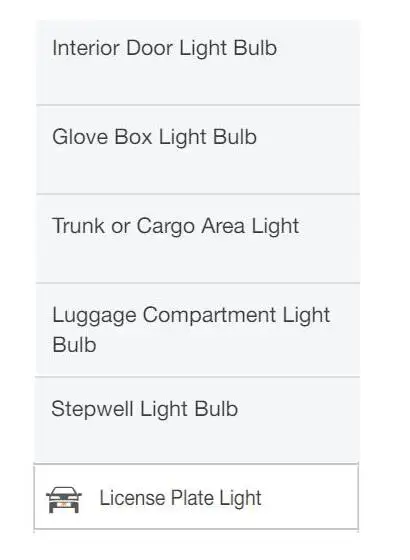Click the Glove Box Light Bulb text
This screenshot has height=560, width=410.
coord(154,138)
